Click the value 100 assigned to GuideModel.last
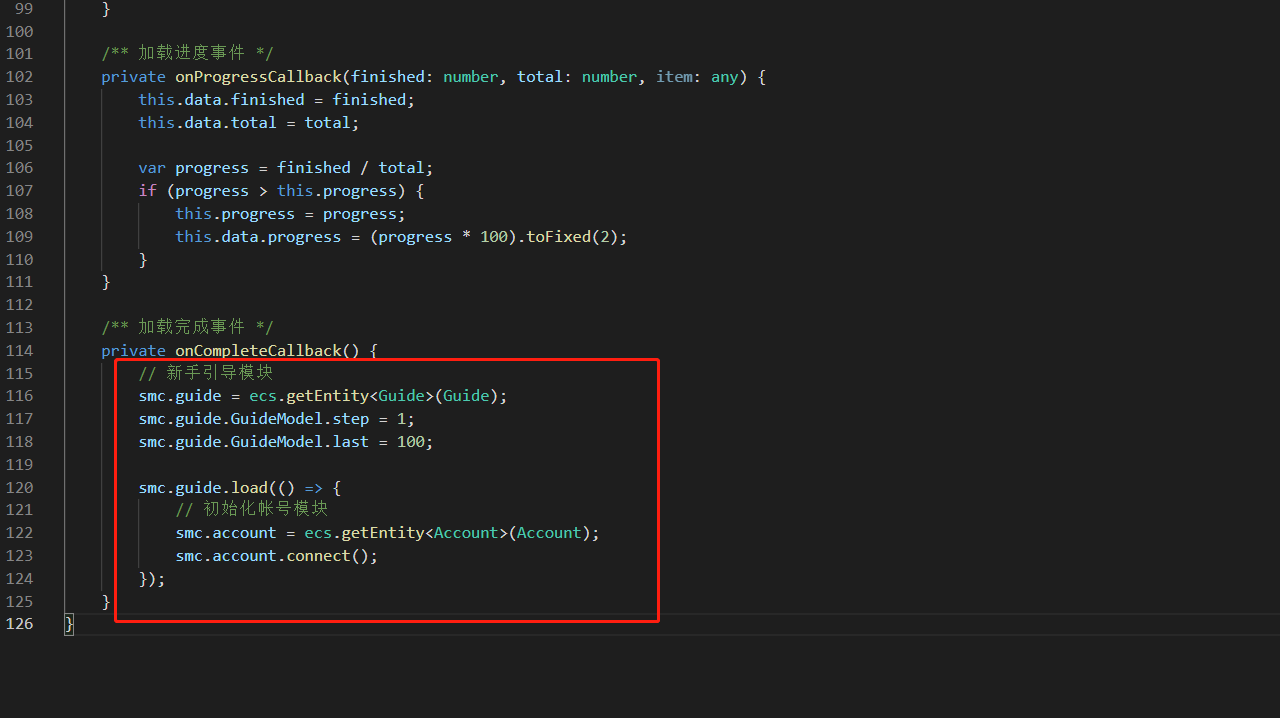The height and width of the screenshot is (718, 1280). pos(410,442)
